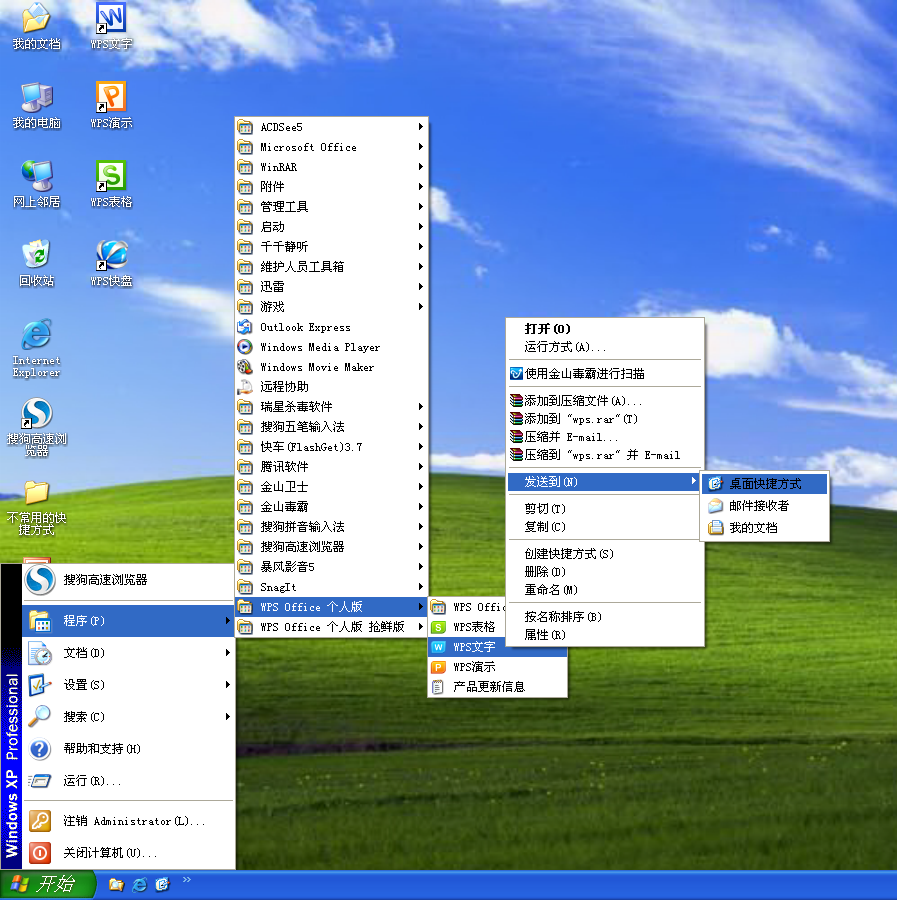Expand the 附件 Accessories folder
This screenshot has width=897, height=900.
331,187
